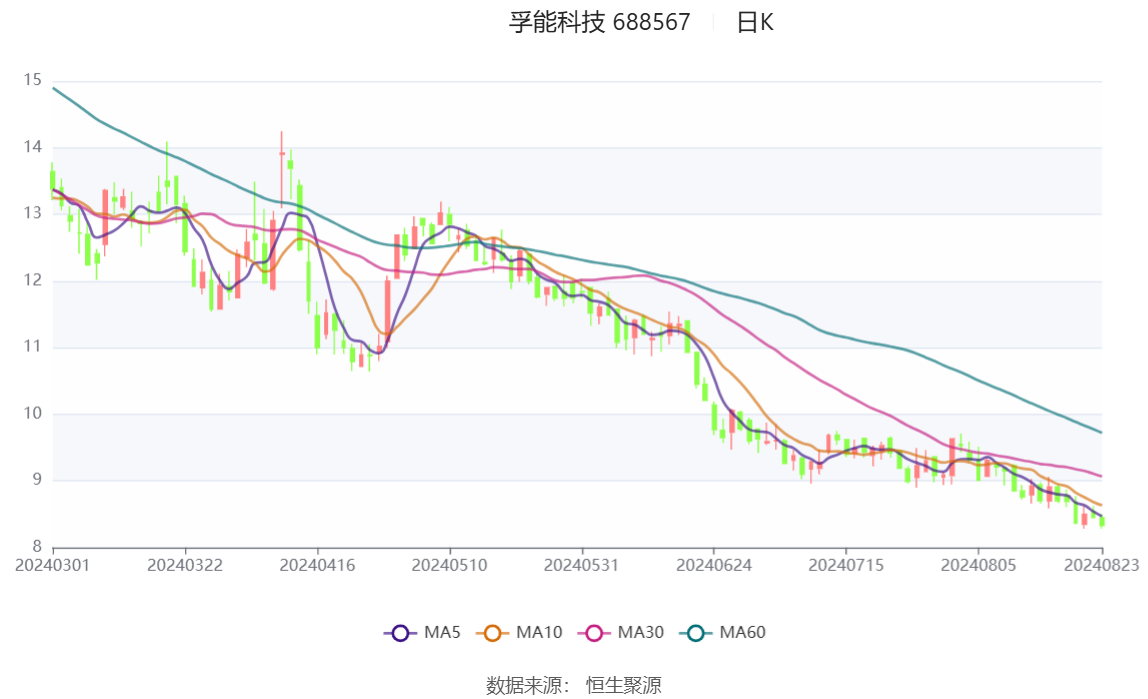
Task: Click the y-axis value 10
Action: [x=32, y=413]
